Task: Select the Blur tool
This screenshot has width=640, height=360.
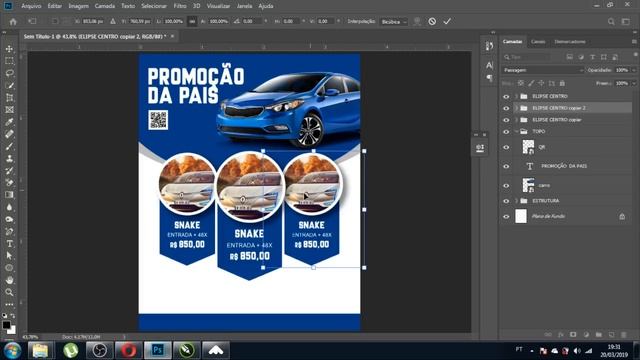Action: [9, 207]
